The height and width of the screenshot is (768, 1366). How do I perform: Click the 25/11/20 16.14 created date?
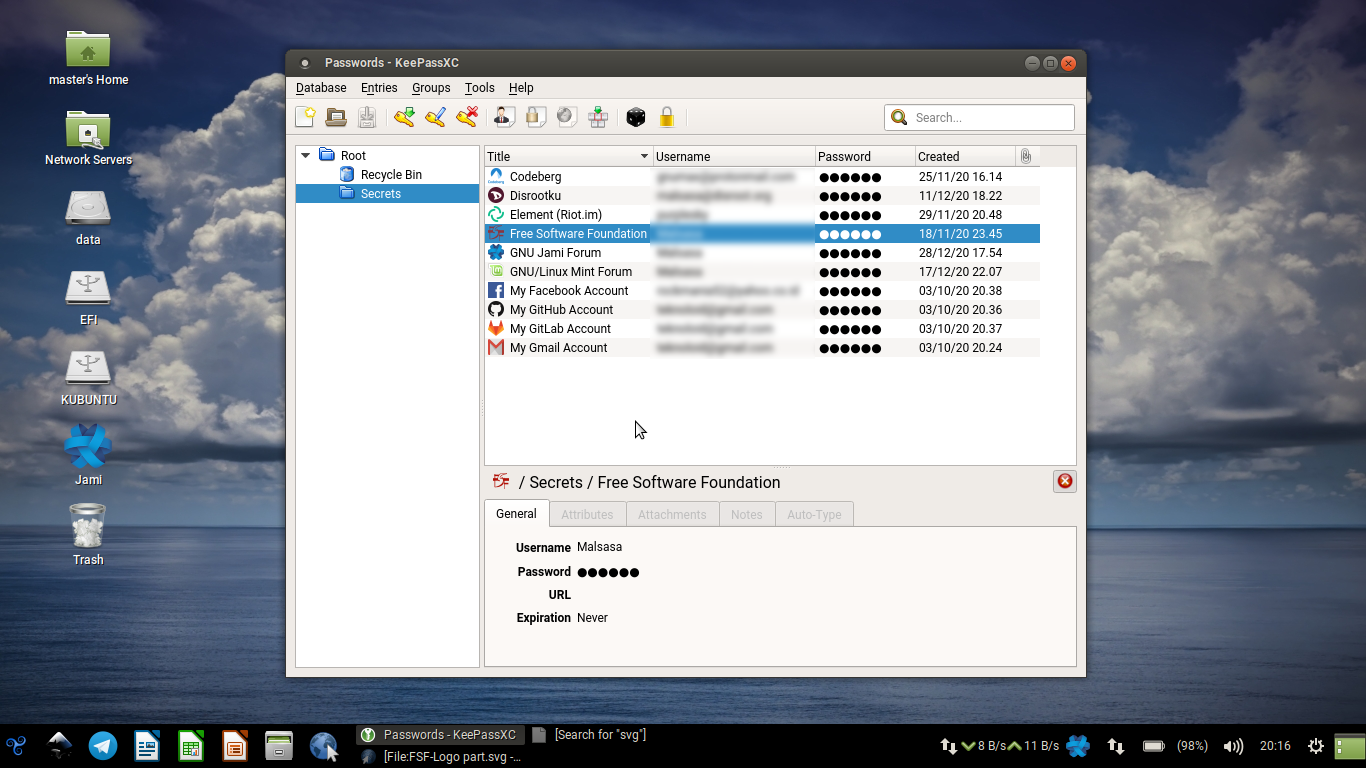tap(960, 176)
